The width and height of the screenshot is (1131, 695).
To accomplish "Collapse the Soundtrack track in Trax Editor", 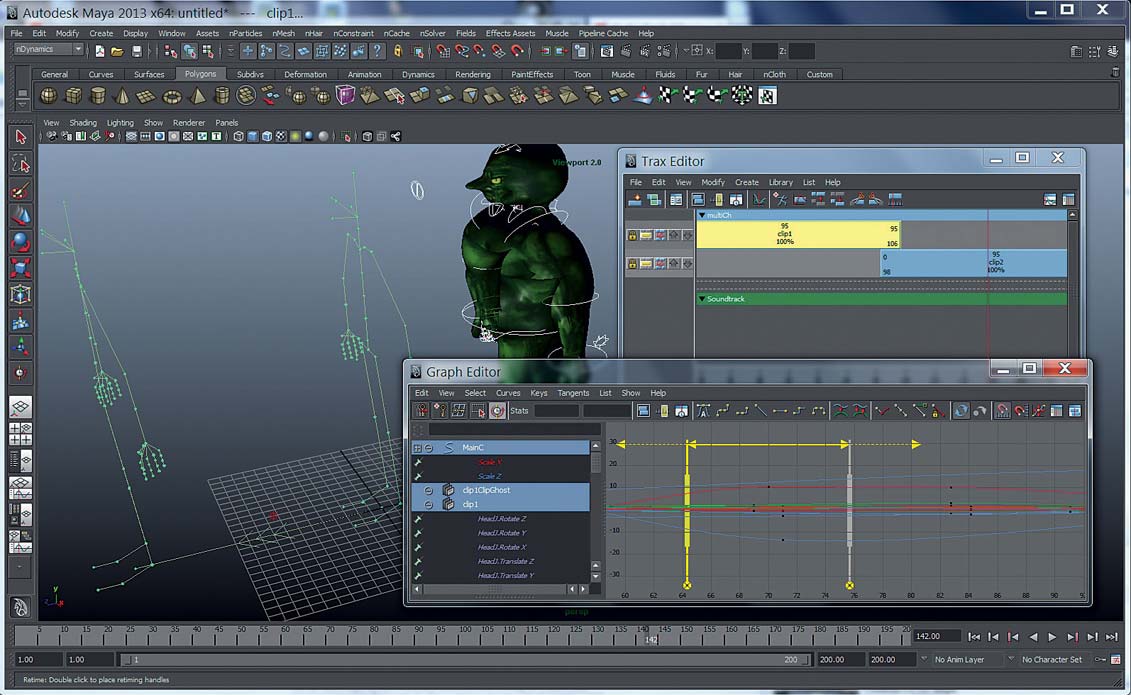I will [702, 298].
